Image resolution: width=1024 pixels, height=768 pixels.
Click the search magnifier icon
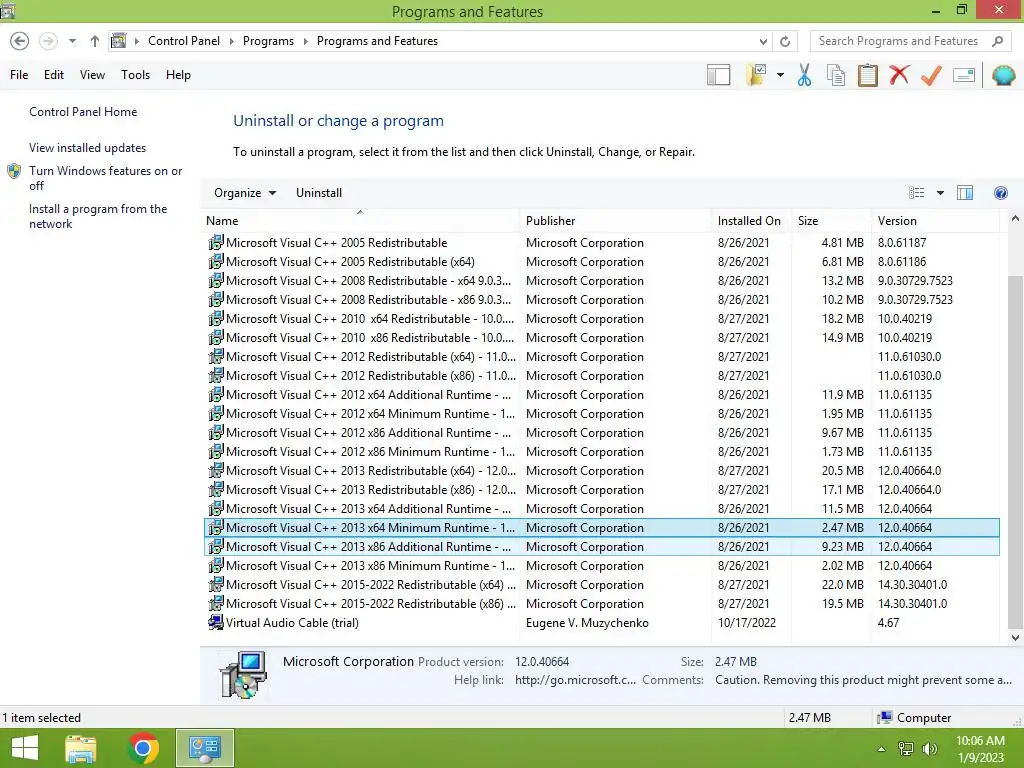(997, 41)
